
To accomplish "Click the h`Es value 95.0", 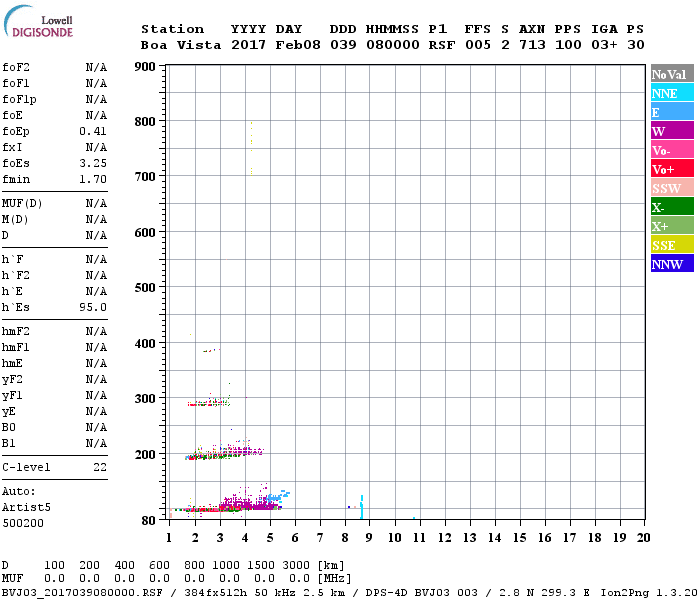I will click(93, 308).
